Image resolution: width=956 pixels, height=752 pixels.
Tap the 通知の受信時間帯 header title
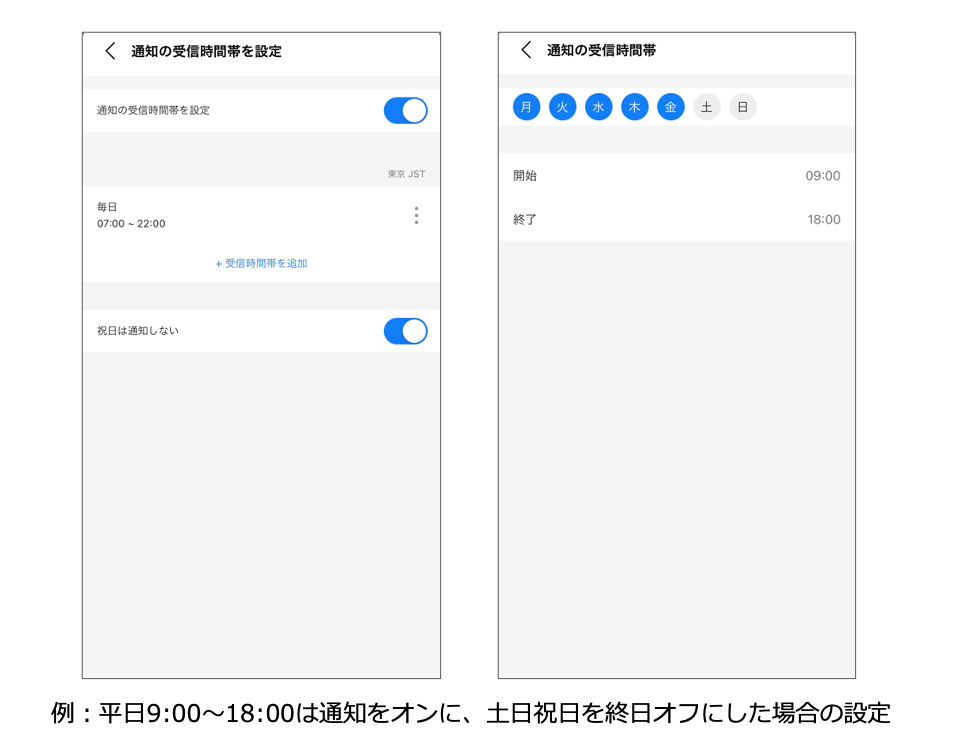pos(601,50)
